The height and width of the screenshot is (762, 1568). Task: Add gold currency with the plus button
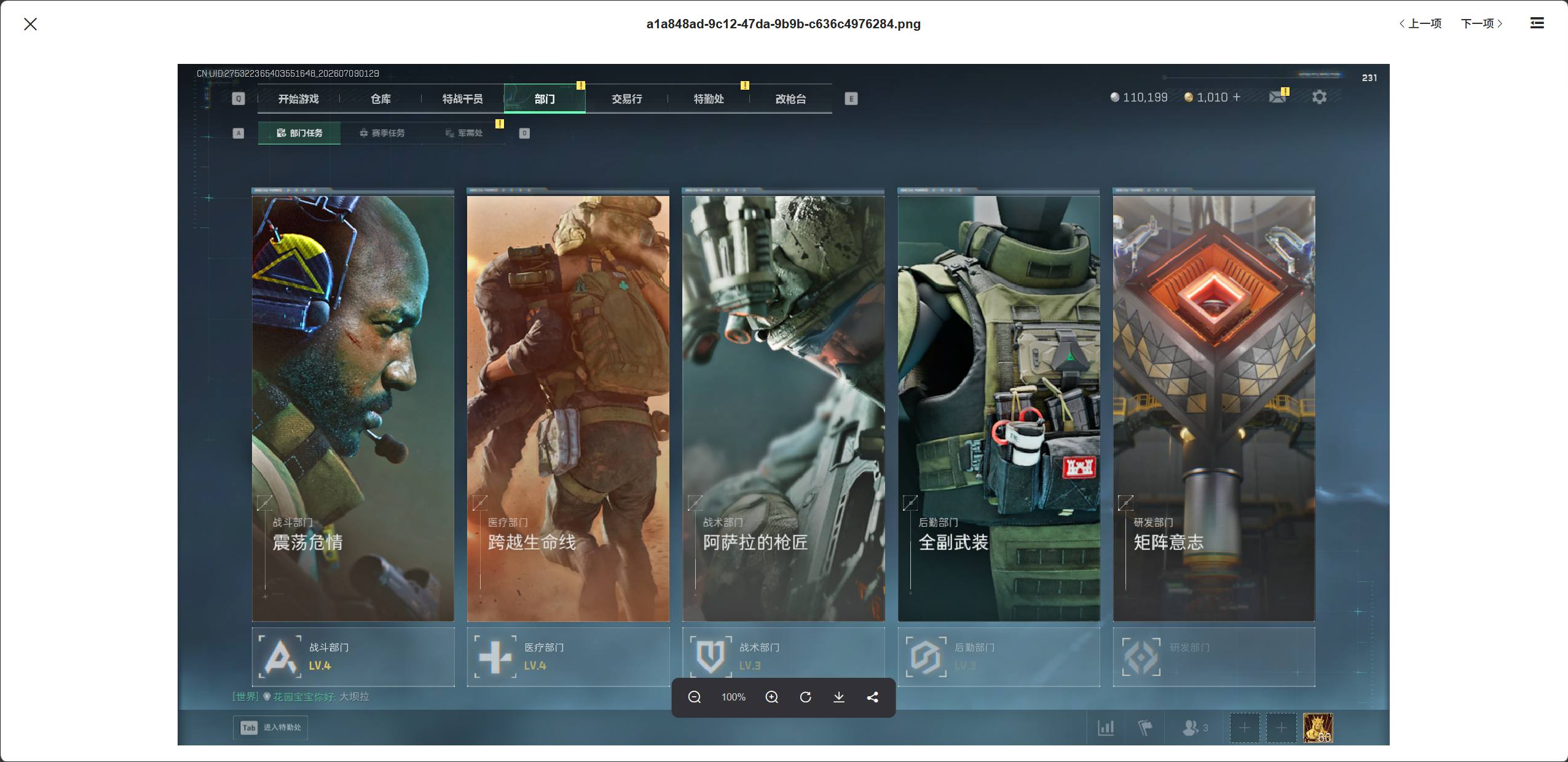1236,97
